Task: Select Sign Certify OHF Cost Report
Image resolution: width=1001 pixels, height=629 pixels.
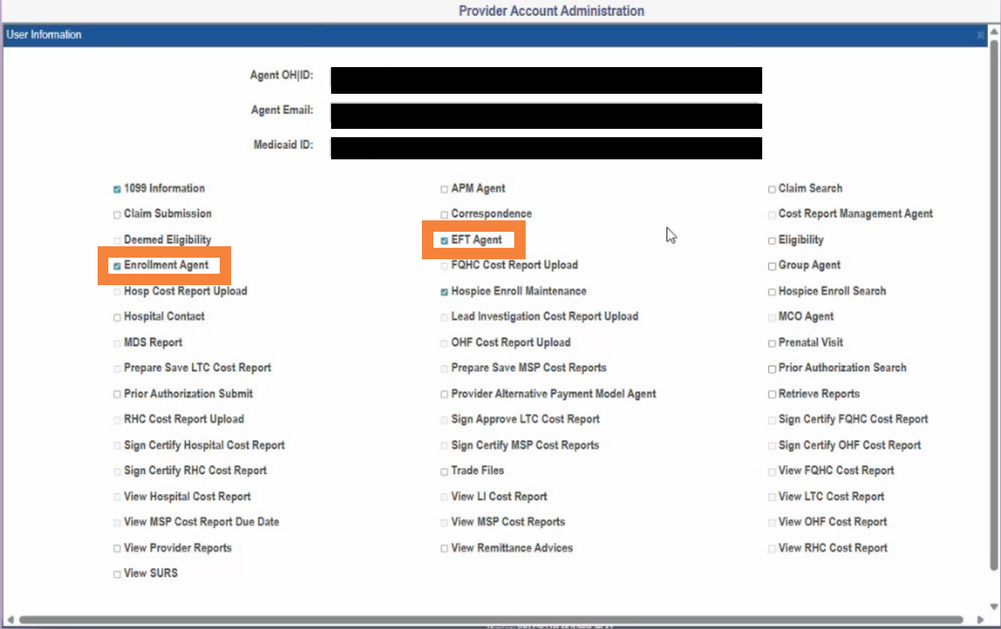Action: click(772, 446)
